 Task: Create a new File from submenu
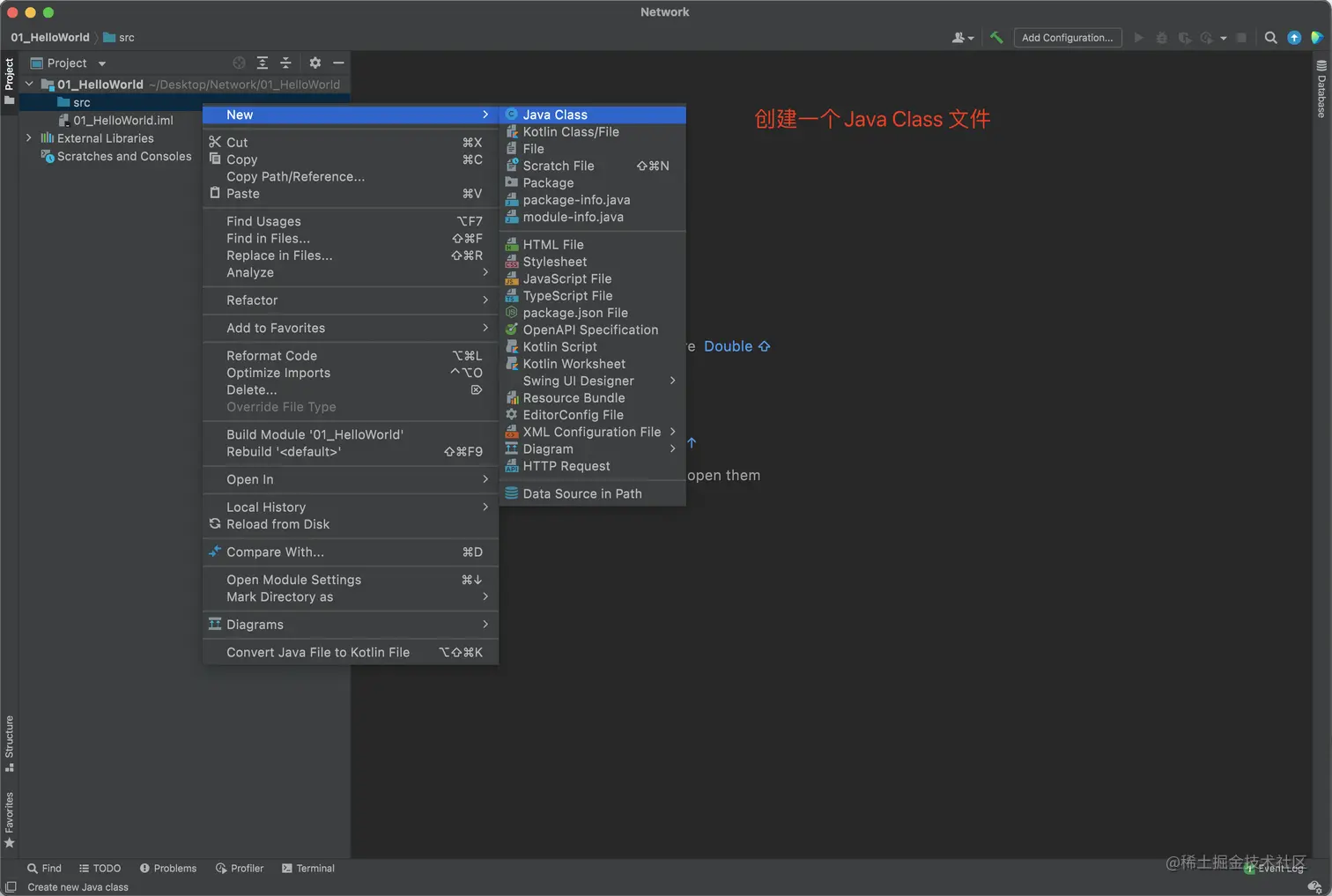point(593,149)
